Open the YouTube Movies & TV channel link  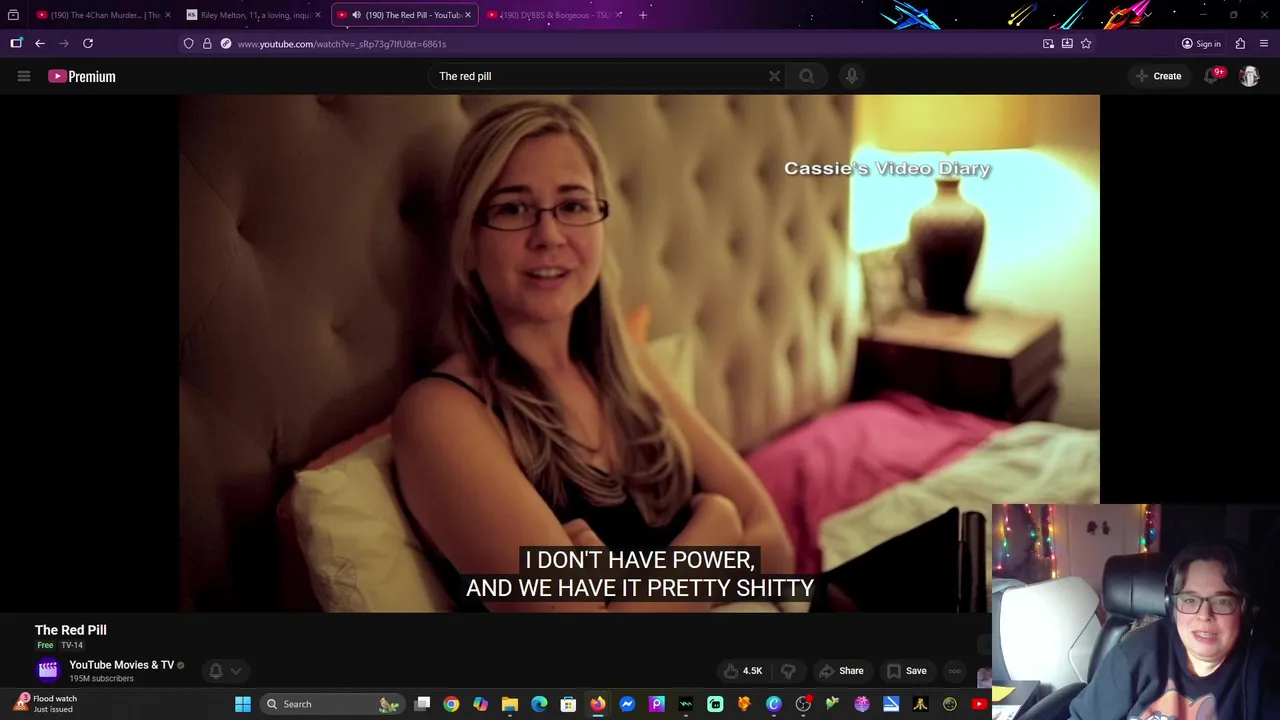point(121,665)
